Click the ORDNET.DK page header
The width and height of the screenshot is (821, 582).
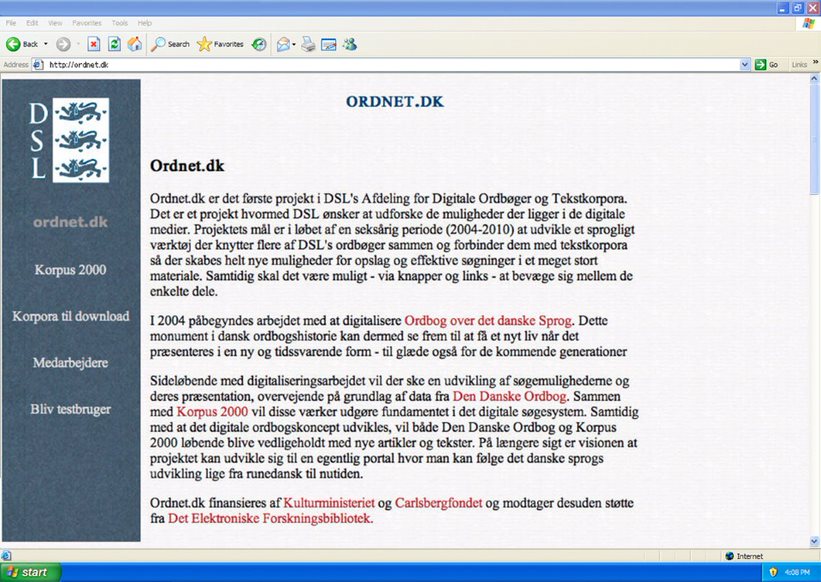coord(395,102)
